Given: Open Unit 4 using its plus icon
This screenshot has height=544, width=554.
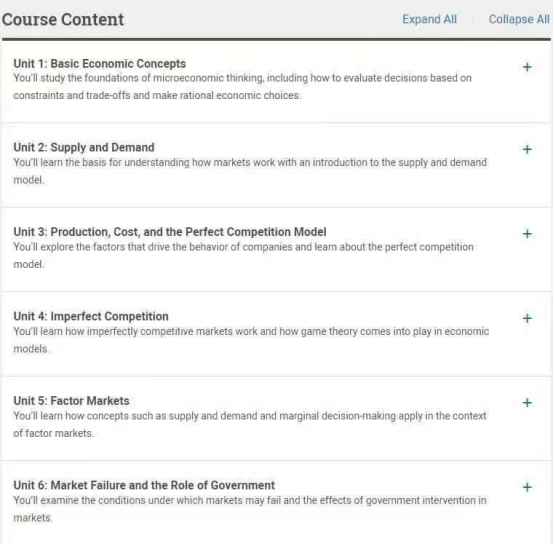Looking at the screenshot, I should pos(527,318).
